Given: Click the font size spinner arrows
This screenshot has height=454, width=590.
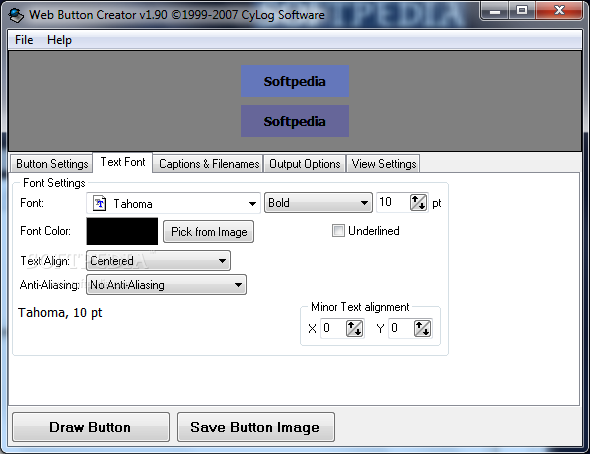Looking at the screenshot, I should pyautogui.click(x=418, y=202).
